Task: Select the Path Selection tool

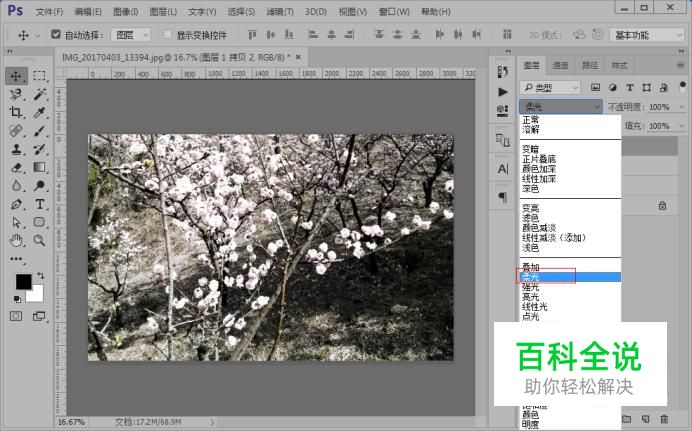Action: pyautogui.click(x=16, y=222)
